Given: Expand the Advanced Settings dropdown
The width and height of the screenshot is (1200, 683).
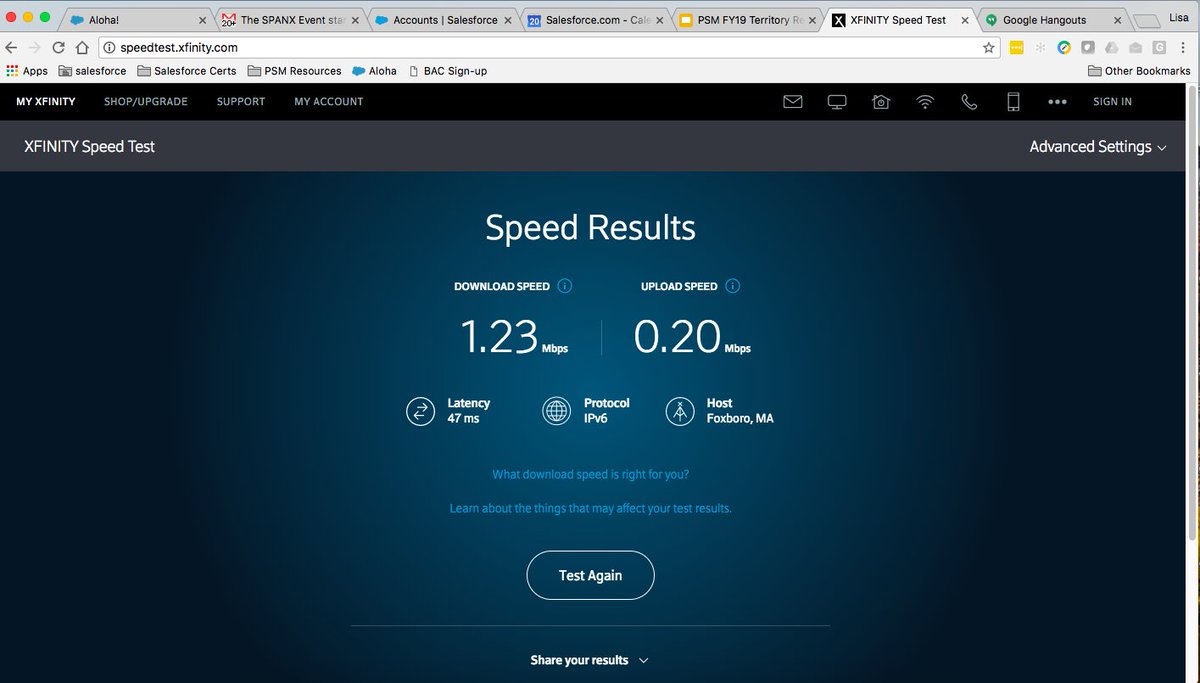Looking at the screenshot, I should [1098, 146].
